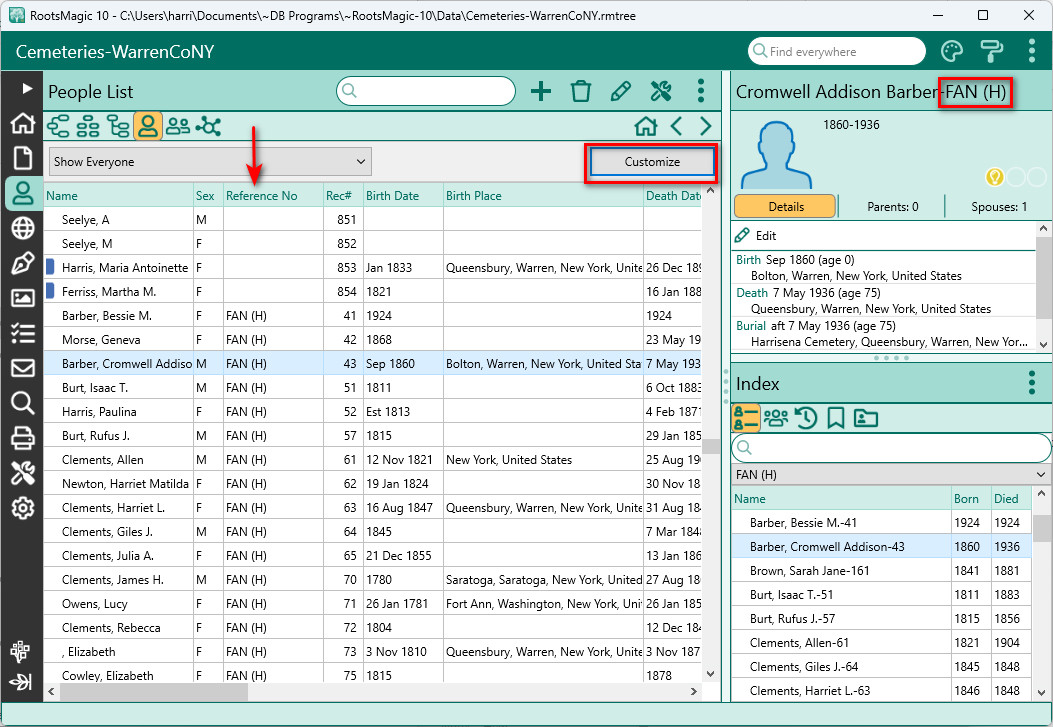Click the Edit person pencil icon
This screenshot has width=1053, height=727.
point(621,91)
